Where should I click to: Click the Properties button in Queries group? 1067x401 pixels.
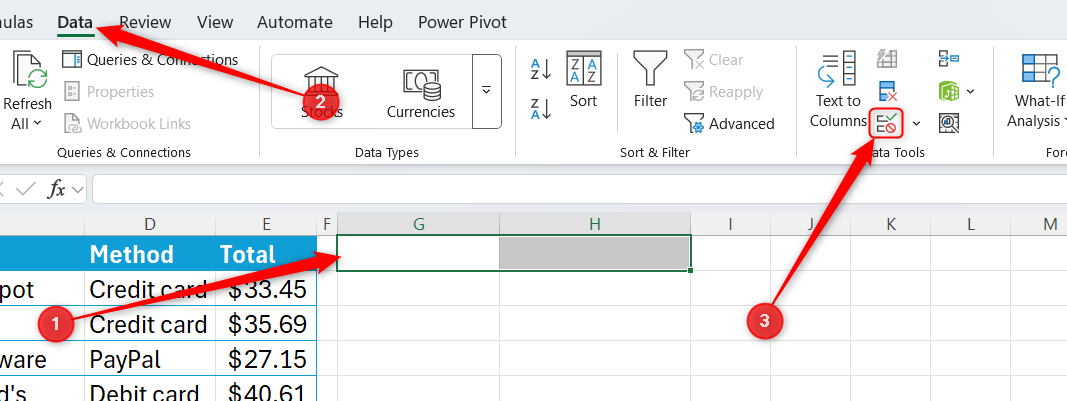click(x=109, y=92)
